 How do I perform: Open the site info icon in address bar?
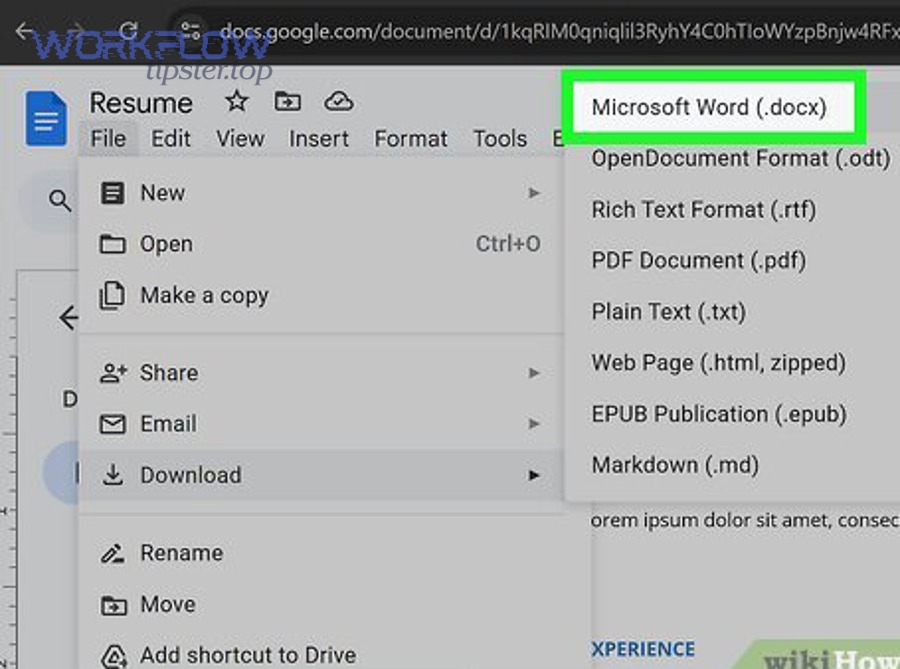pos(190,30)
